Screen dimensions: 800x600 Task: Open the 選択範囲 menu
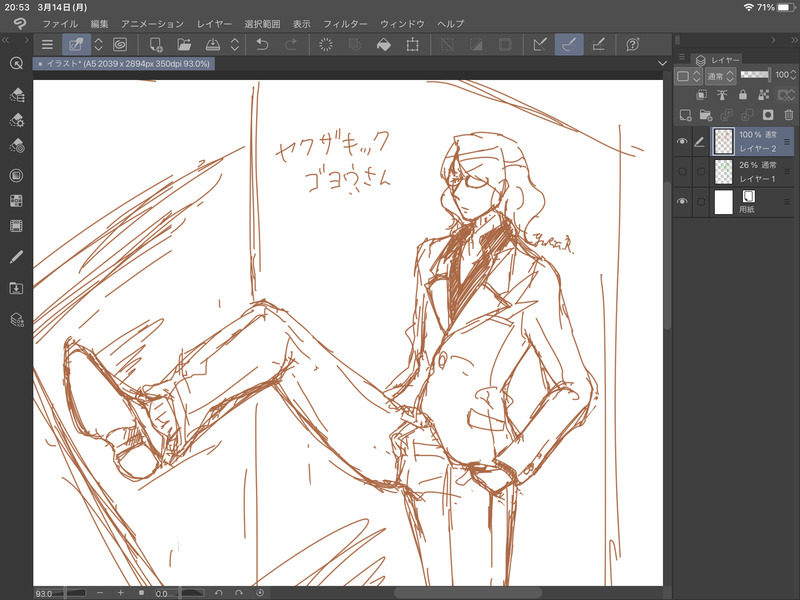coord(262,24)
